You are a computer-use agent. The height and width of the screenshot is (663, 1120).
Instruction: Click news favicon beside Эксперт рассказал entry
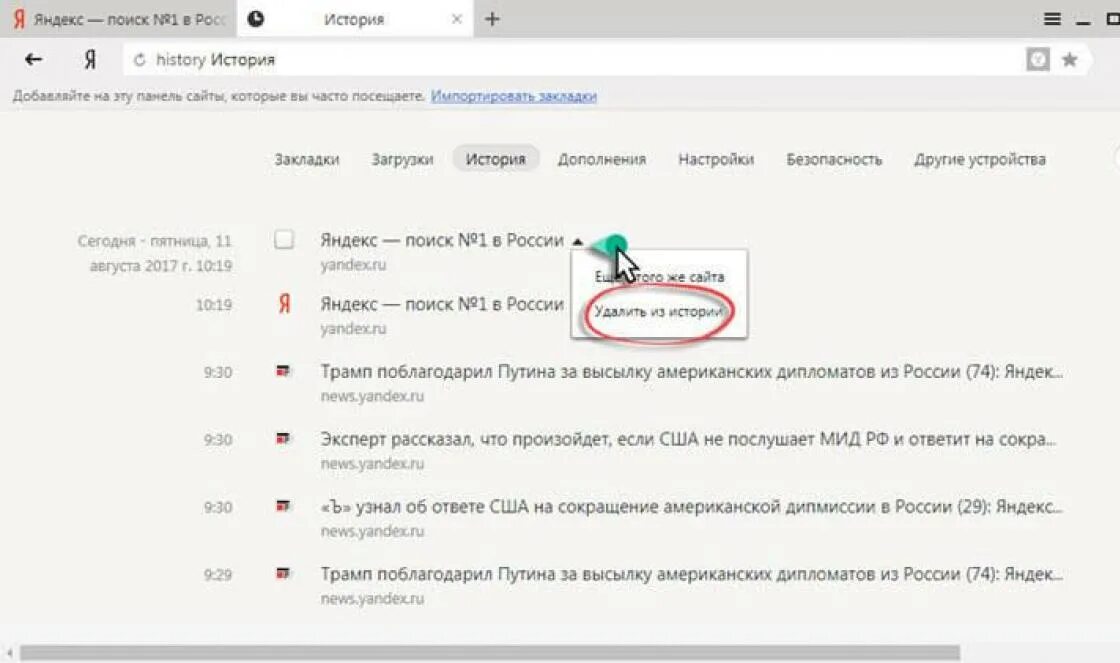(x=284, y=438)
